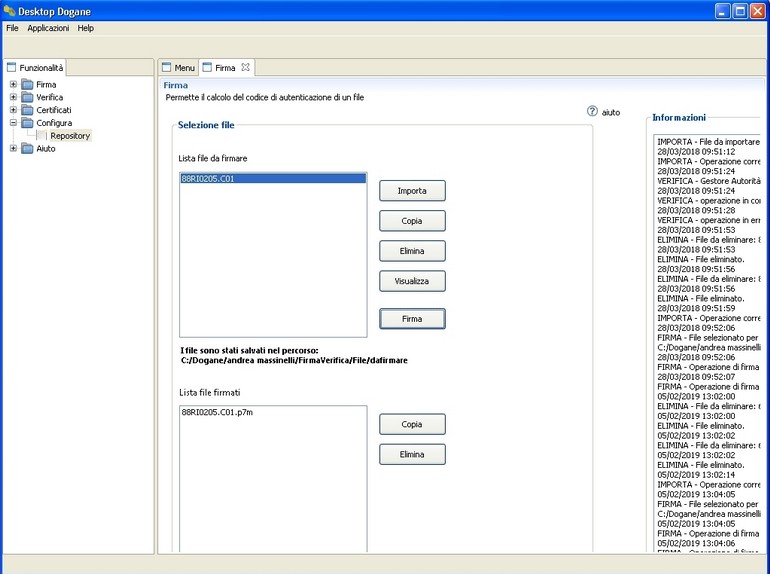
Task: Collapse the Configura tree node
Action: tap(13, 123)
